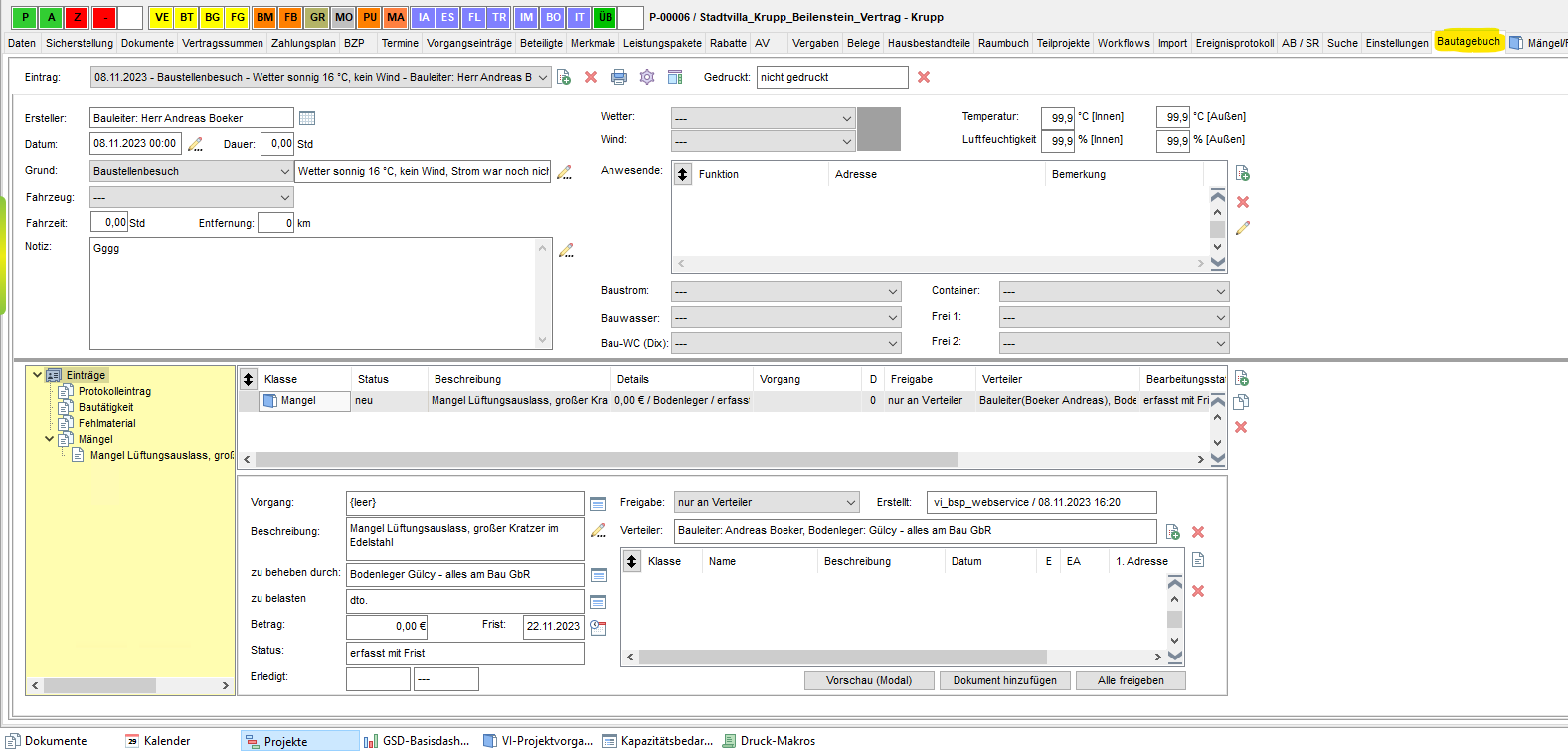Open 'zu belasten' selection icon

(598, 602)
